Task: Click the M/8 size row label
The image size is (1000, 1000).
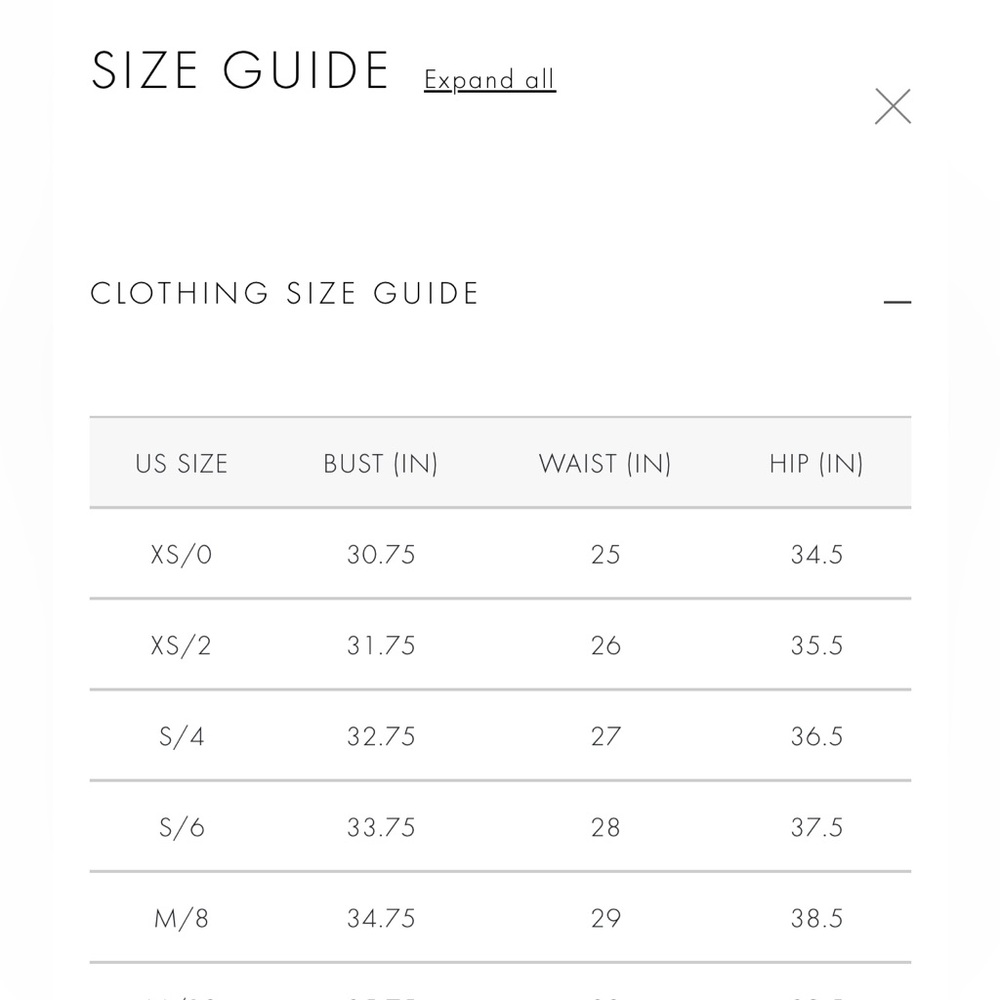Action: (181, 918)
